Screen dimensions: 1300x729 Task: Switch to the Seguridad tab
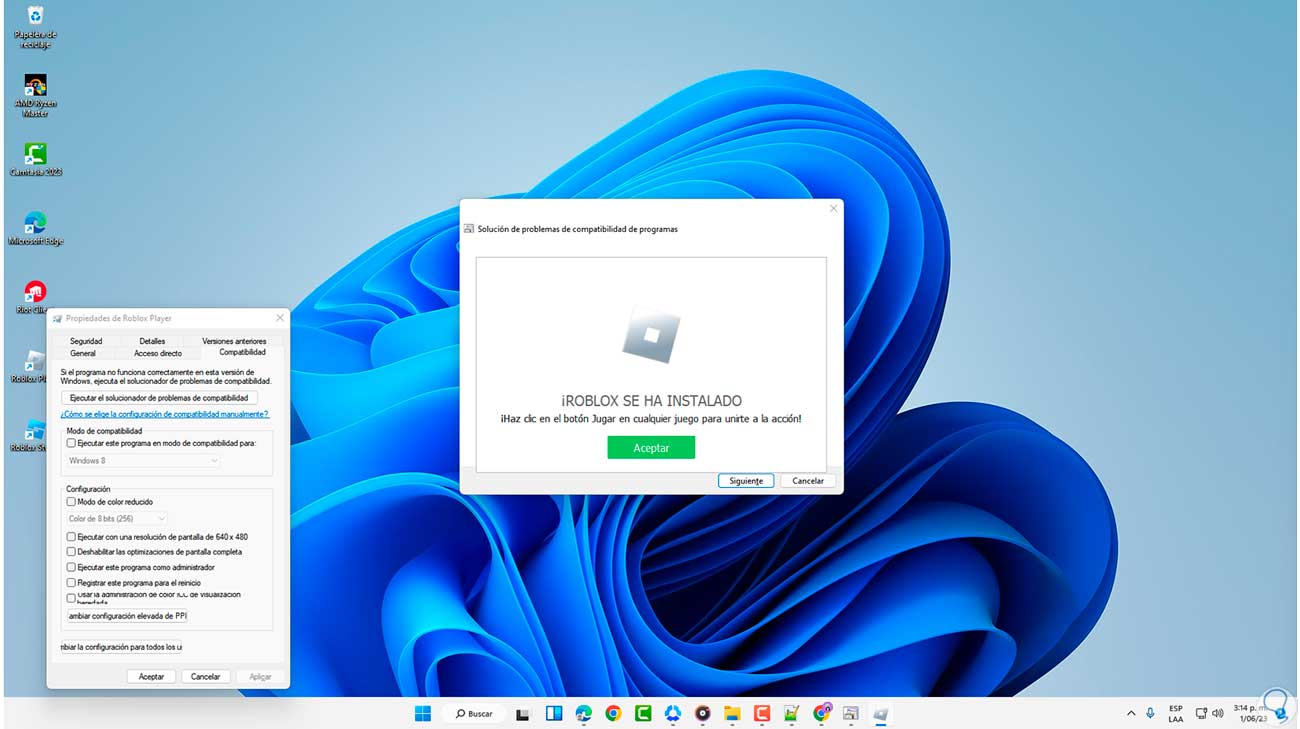[86, 341]
